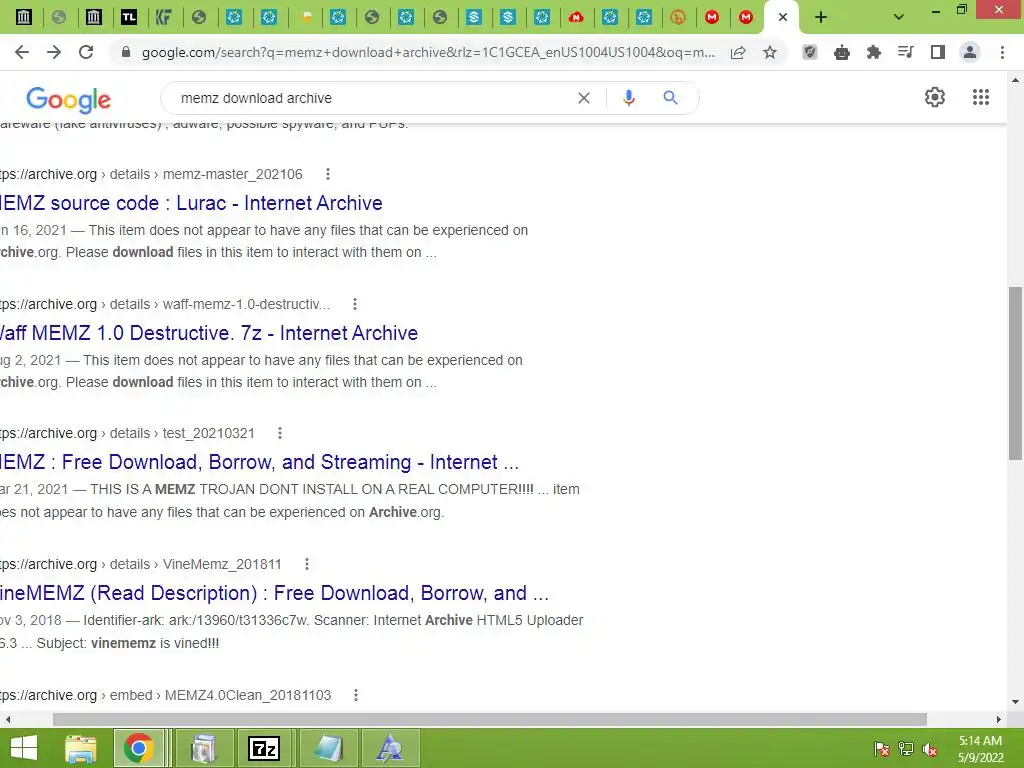Open the notepad app in taskbar
The height and width of the screenshot is (768, 1024).
point(328,748)
